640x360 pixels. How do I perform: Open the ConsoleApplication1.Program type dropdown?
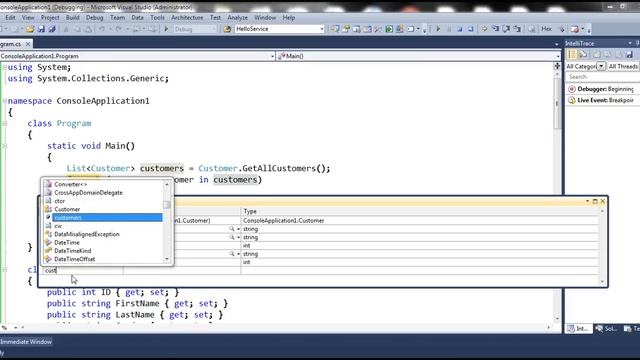click(x=272, y=56)
